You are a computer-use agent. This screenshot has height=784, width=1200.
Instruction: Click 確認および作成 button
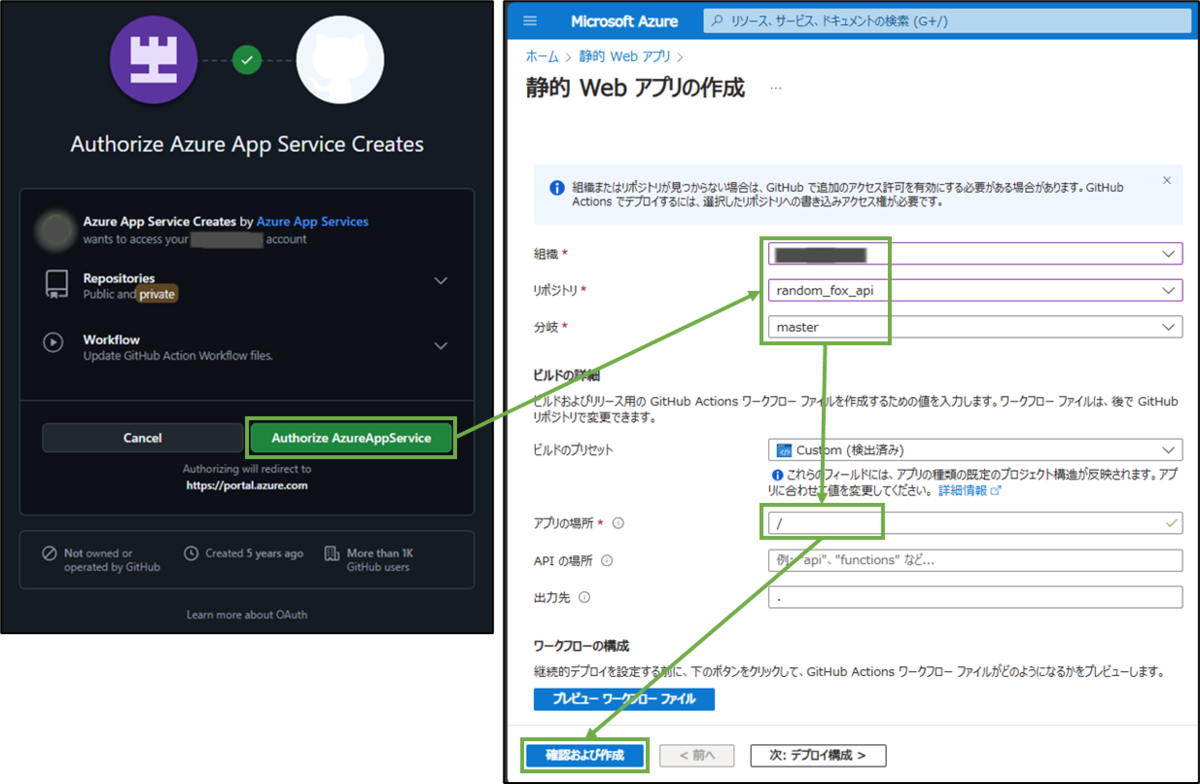pyautogui.click(x=585, y=755)
